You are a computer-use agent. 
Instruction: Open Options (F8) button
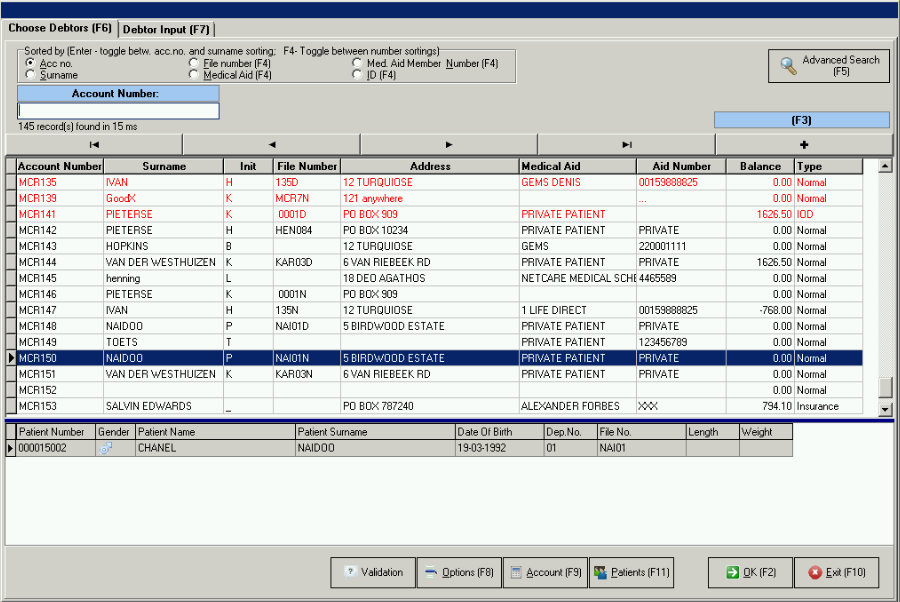coord(459,573)
